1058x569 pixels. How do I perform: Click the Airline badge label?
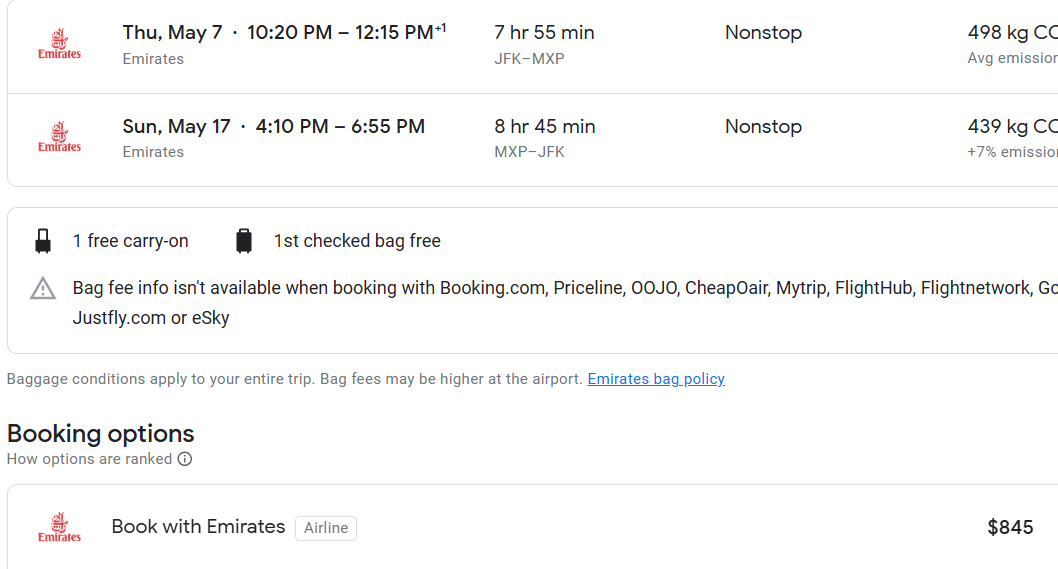click(326, 528)
